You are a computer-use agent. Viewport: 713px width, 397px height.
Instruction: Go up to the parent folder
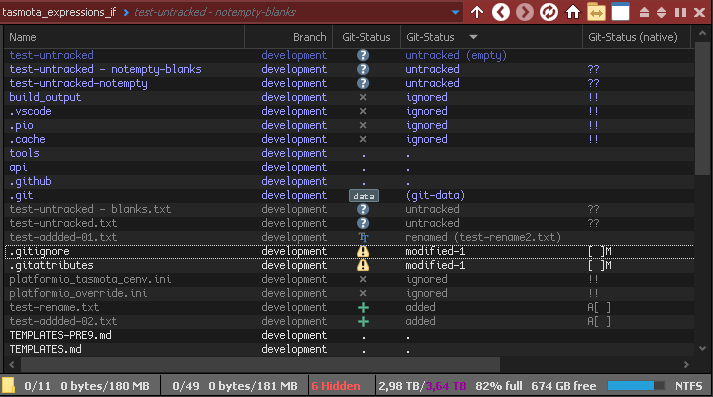pyautogui.click(x=477, y=12)
